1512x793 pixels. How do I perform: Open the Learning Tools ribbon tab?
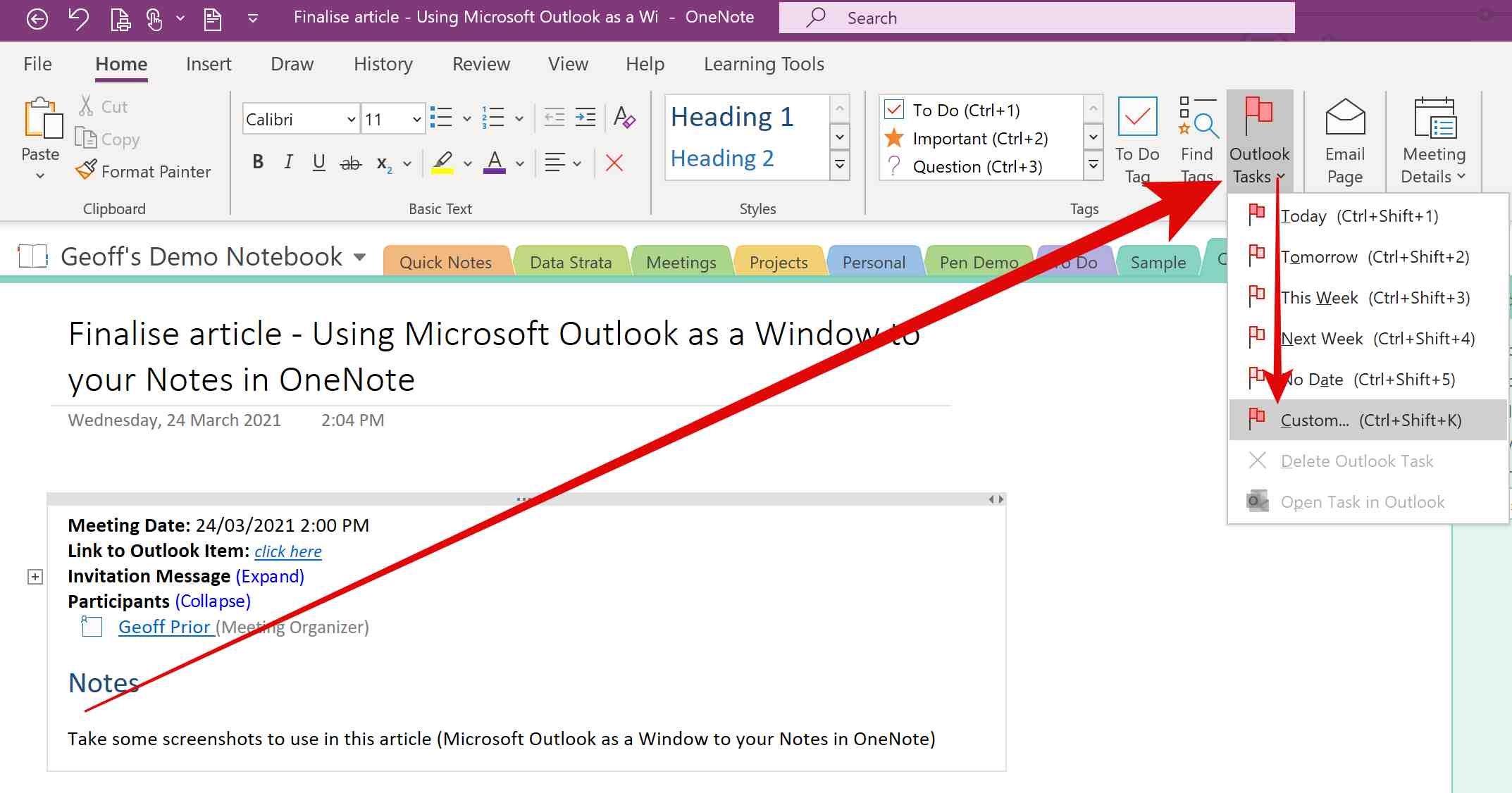(764, 64)
